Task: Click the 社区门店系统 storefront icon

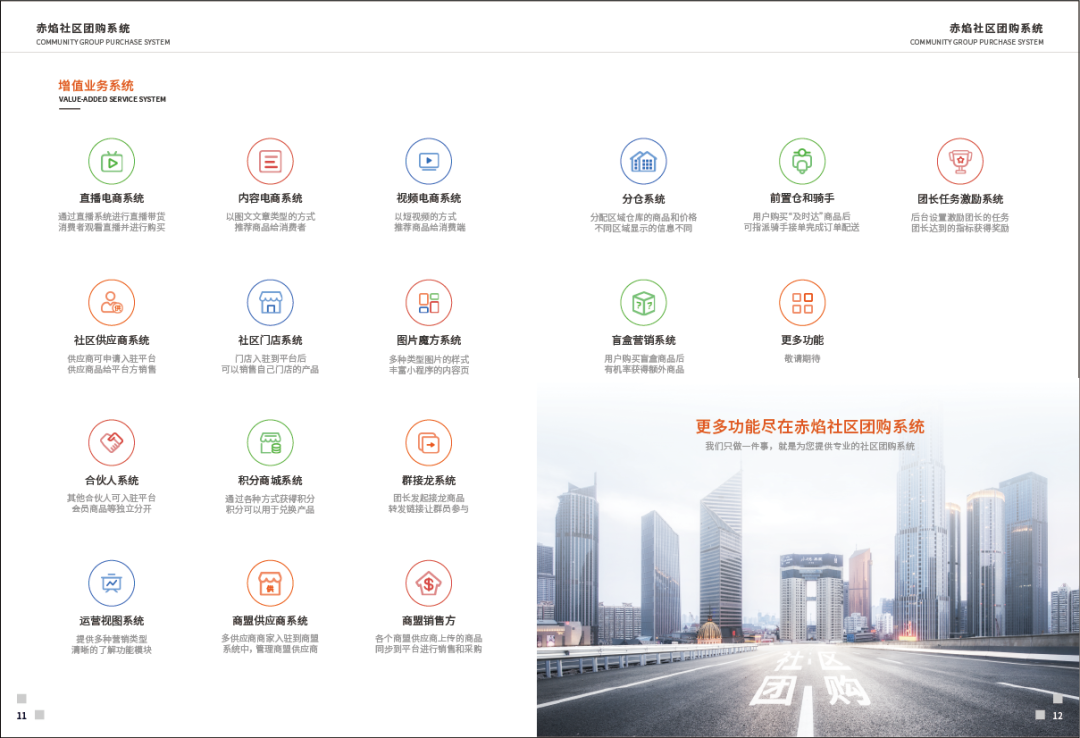Action: click(x=270, y=302)
